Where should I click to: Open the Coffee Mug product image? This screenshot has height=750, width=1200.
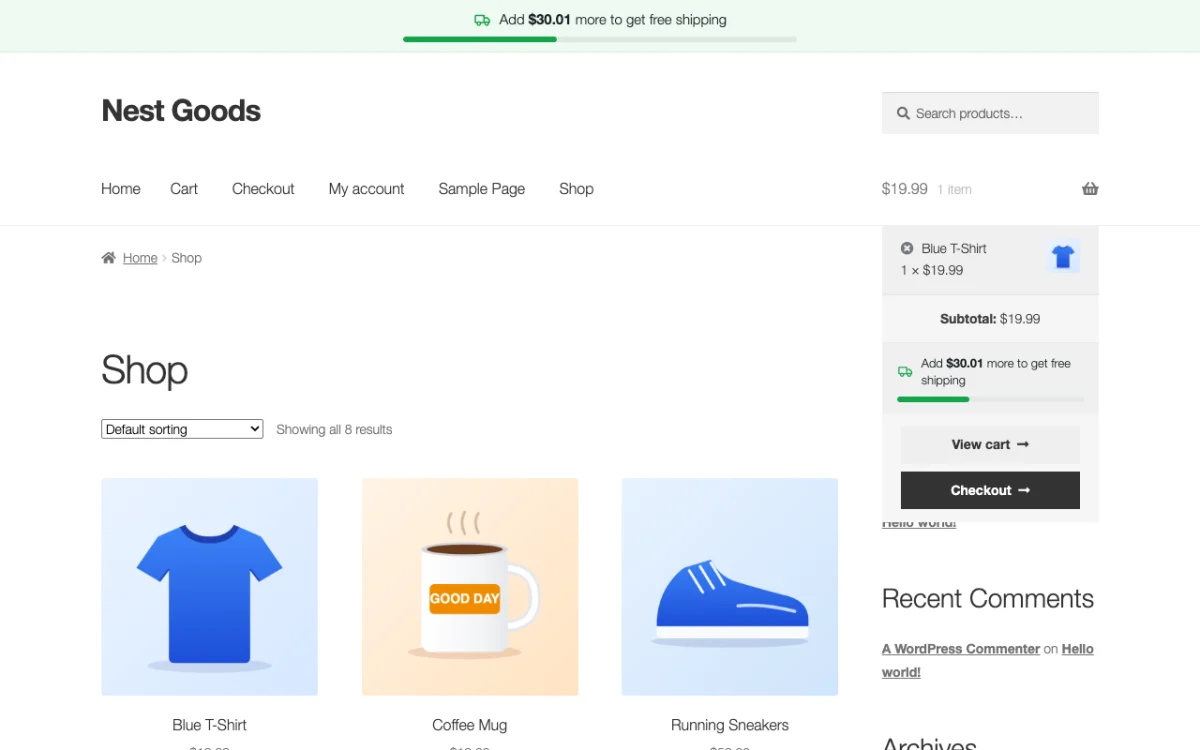(470, 587)
